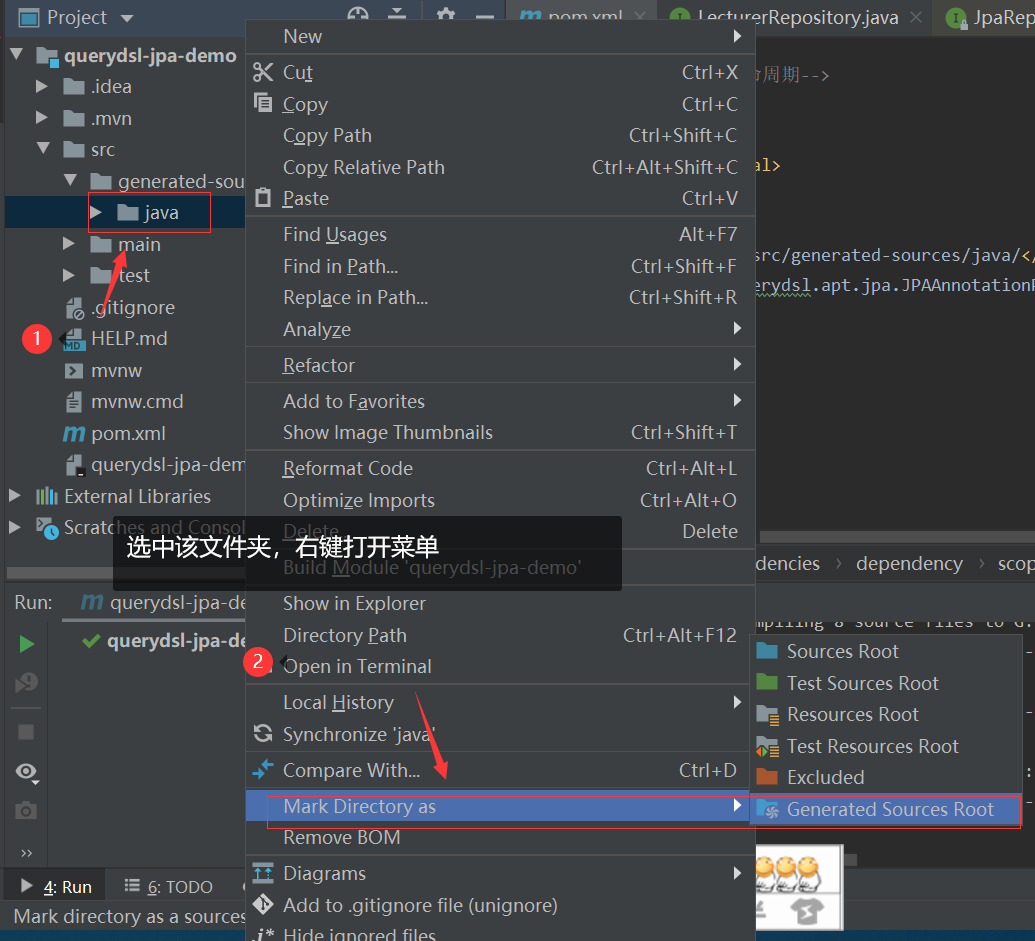Collapse the querydsl-jpa-demo root node
The width and height of the screenshot is (1035, 941).
coord(17,54)
